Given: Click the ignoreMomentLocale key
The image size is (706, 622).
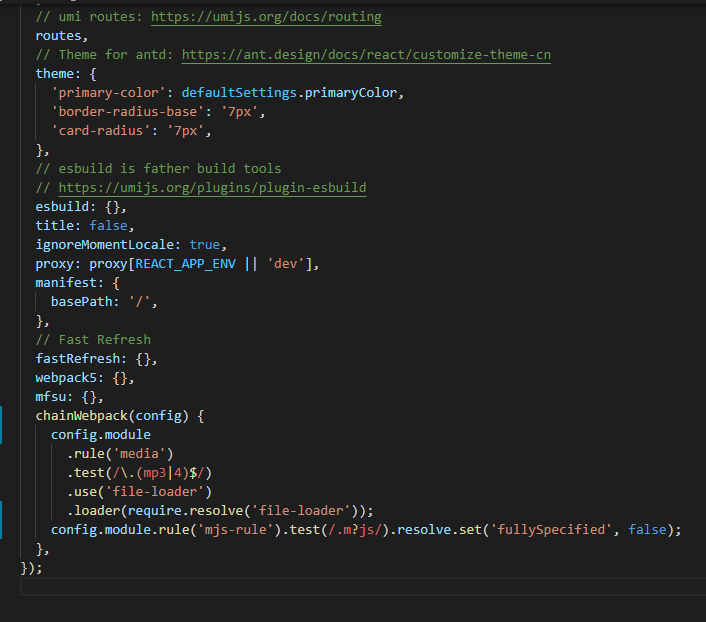Looking at the screenshot, I should (x=104, y=245).
